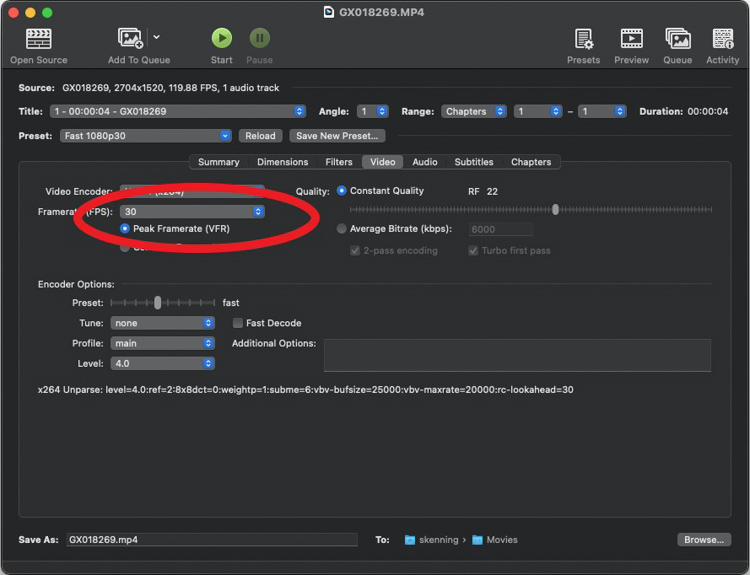Select Average Bitrate (kbps) radio button
This screenshot has width=750, height=575.
(x=342, y=229)
